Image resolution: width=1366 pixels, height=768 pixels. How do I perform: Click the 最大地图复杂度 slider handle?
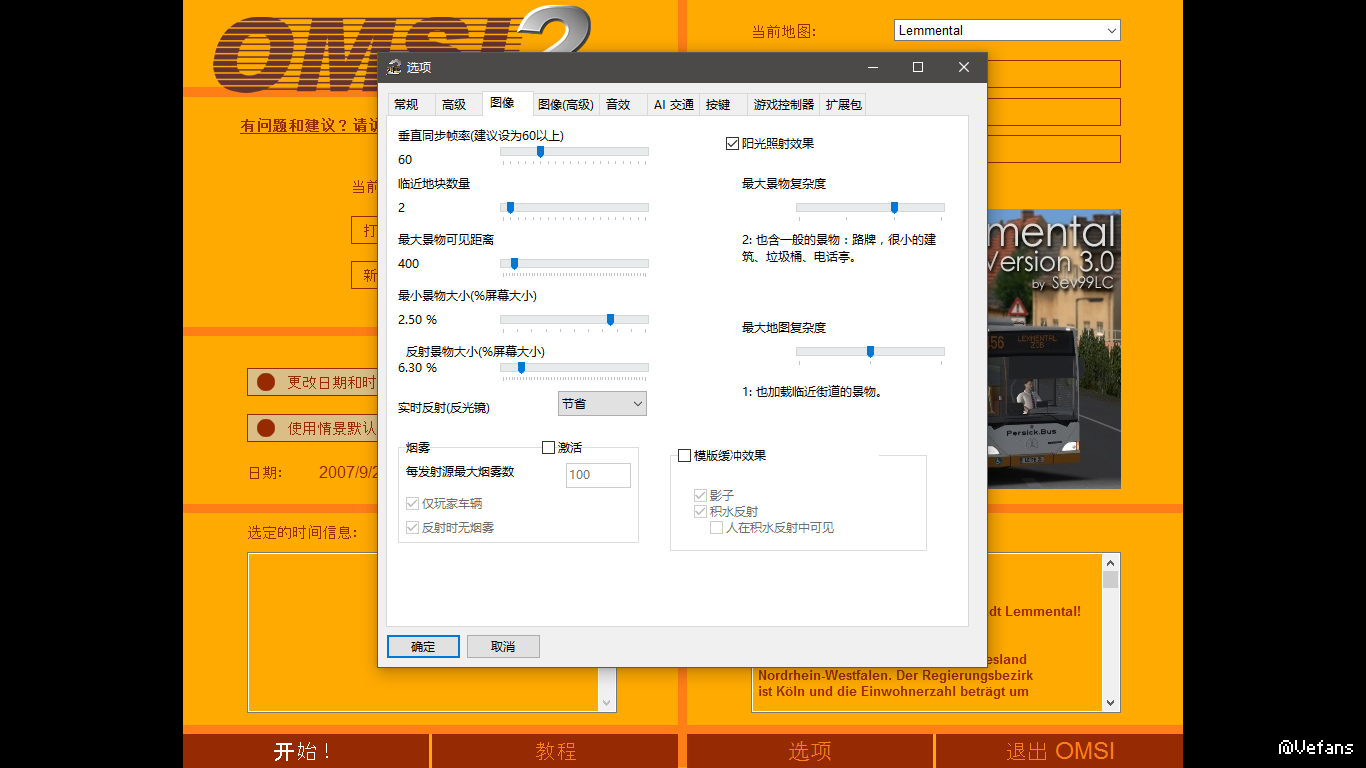click(870, 352)
